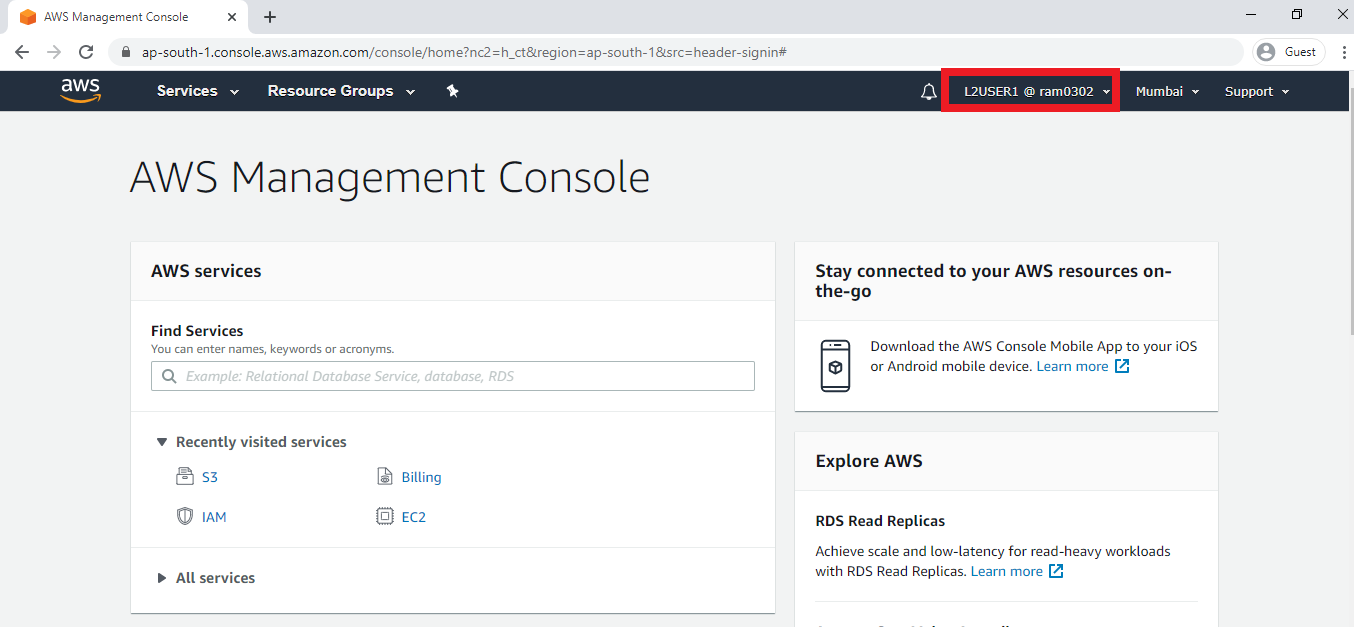Click Learn more for Mobile App

coord(1072,366)
